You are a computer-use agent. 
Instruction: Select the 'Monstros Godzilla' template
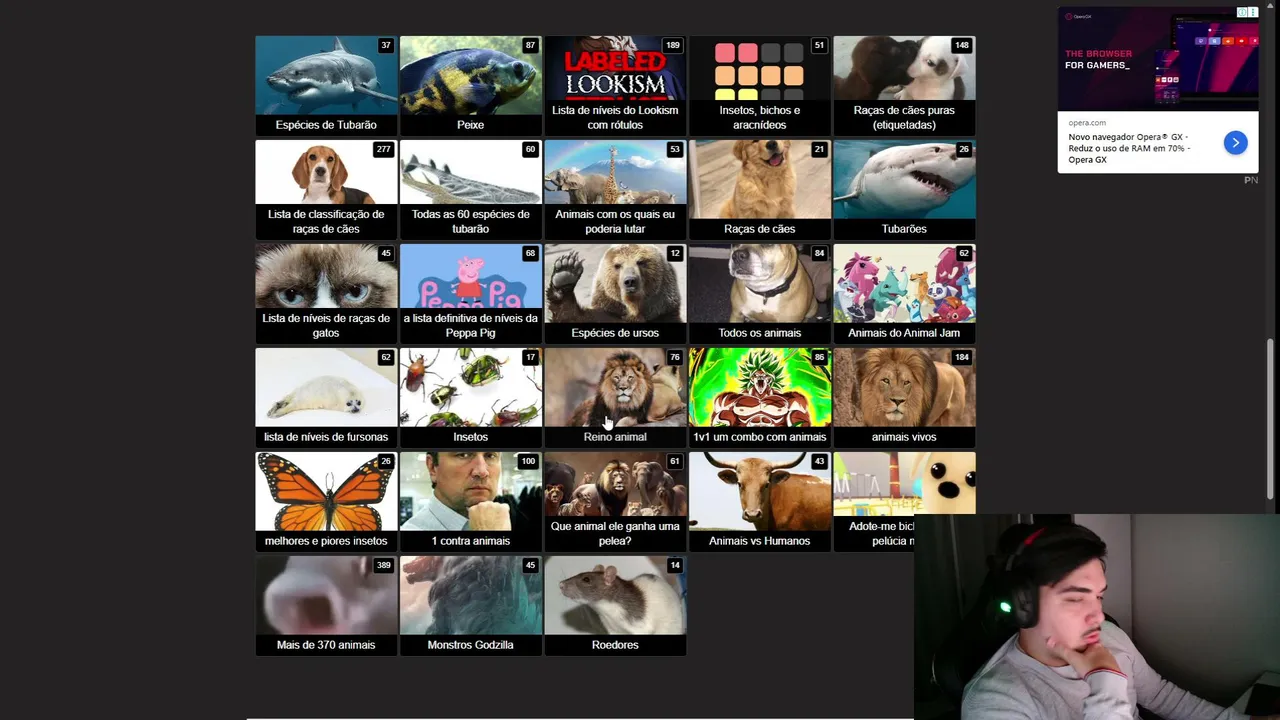click(x=470, y=605)
